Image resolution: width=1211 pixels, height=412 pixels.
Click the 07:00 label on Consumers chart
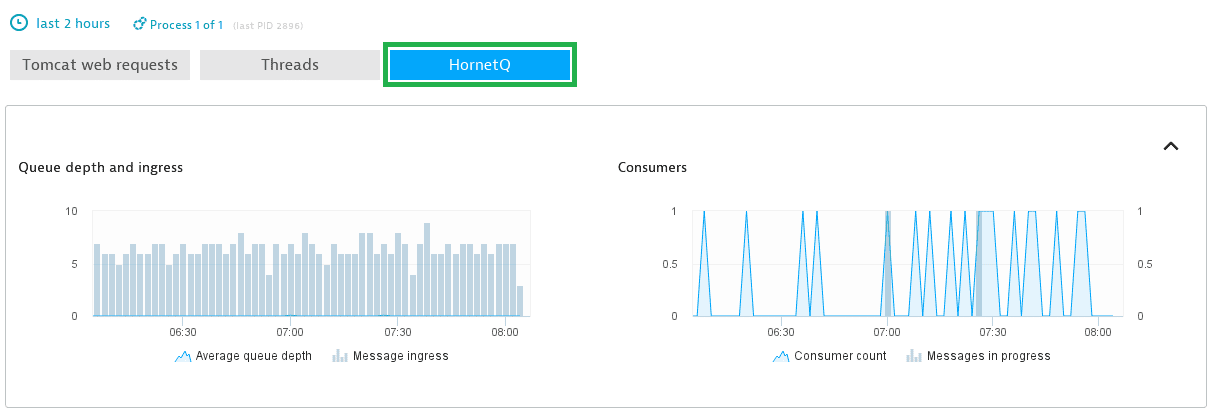coord(887,332)
